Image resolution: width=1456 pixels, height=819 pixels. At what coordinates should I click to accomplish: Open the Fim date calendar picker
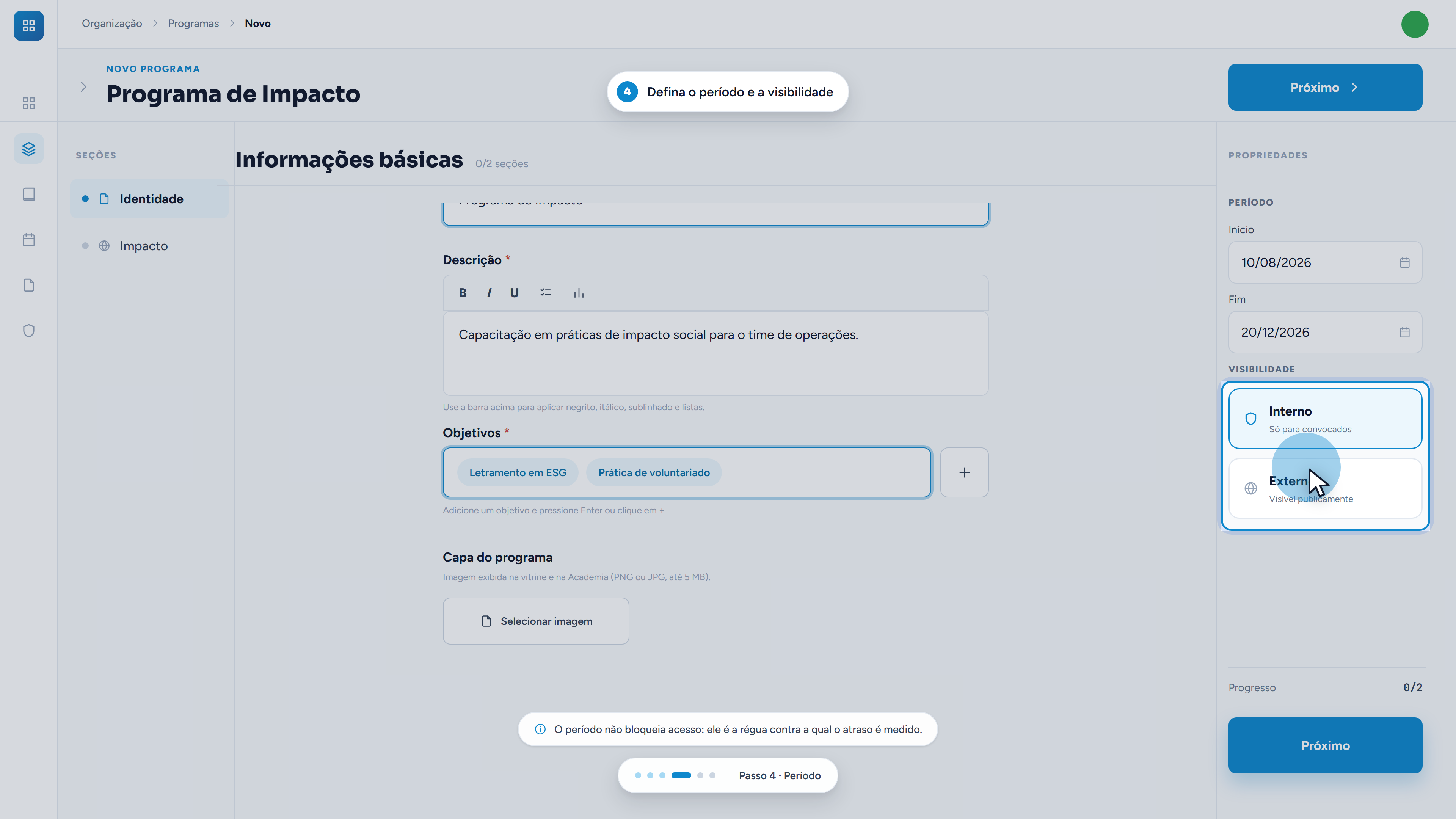pos(1404,333)
